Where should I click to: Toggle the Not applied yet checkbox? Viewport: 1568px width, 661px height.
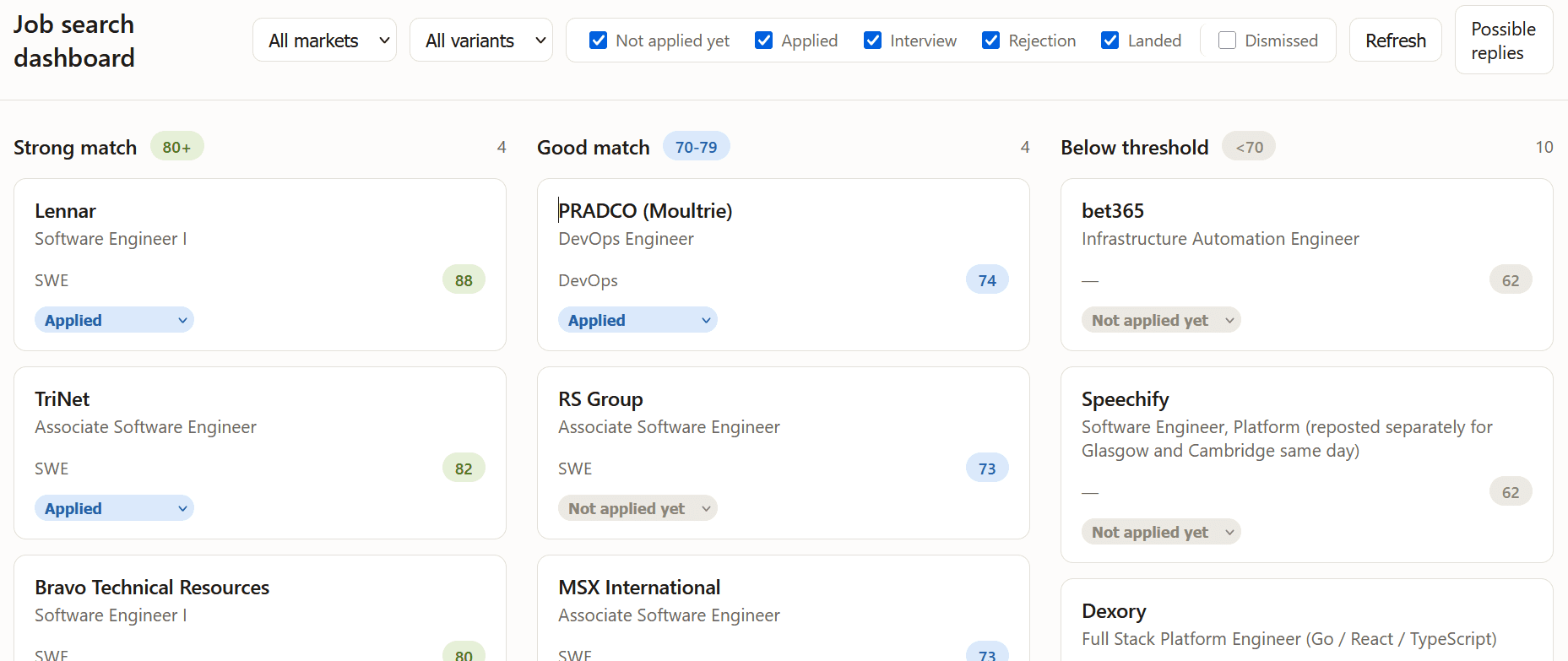pyautogui.click(x=598, y=41)
